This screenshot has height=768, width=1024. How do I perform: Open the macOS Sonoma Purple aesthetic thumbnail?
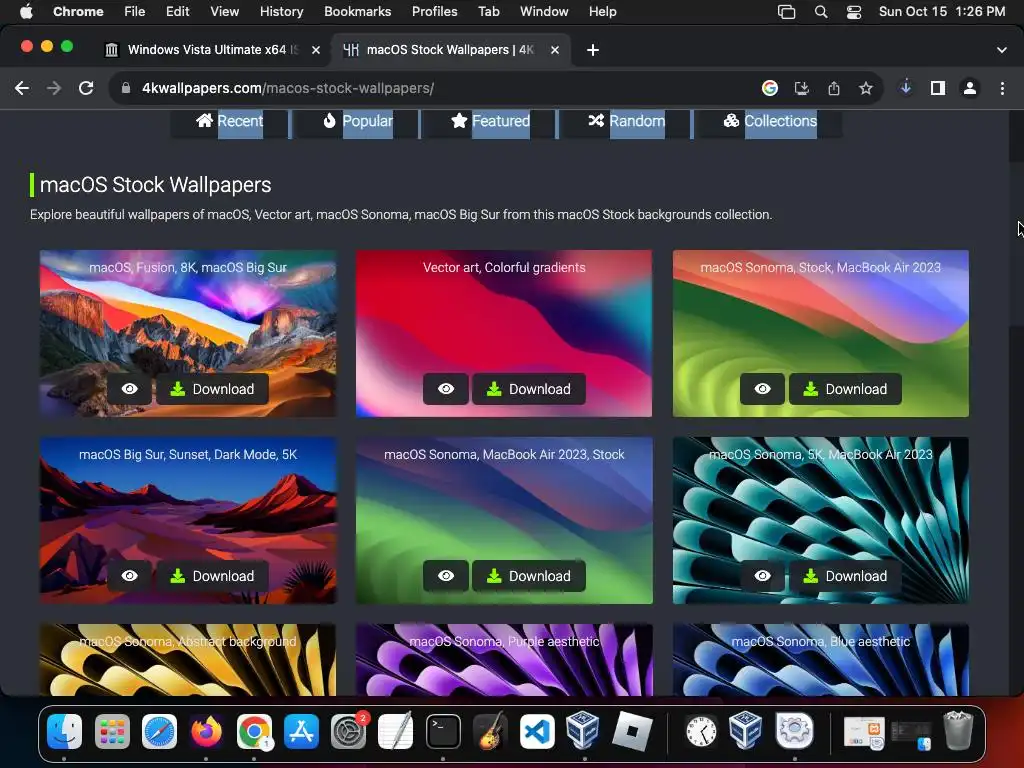(504, 660)
